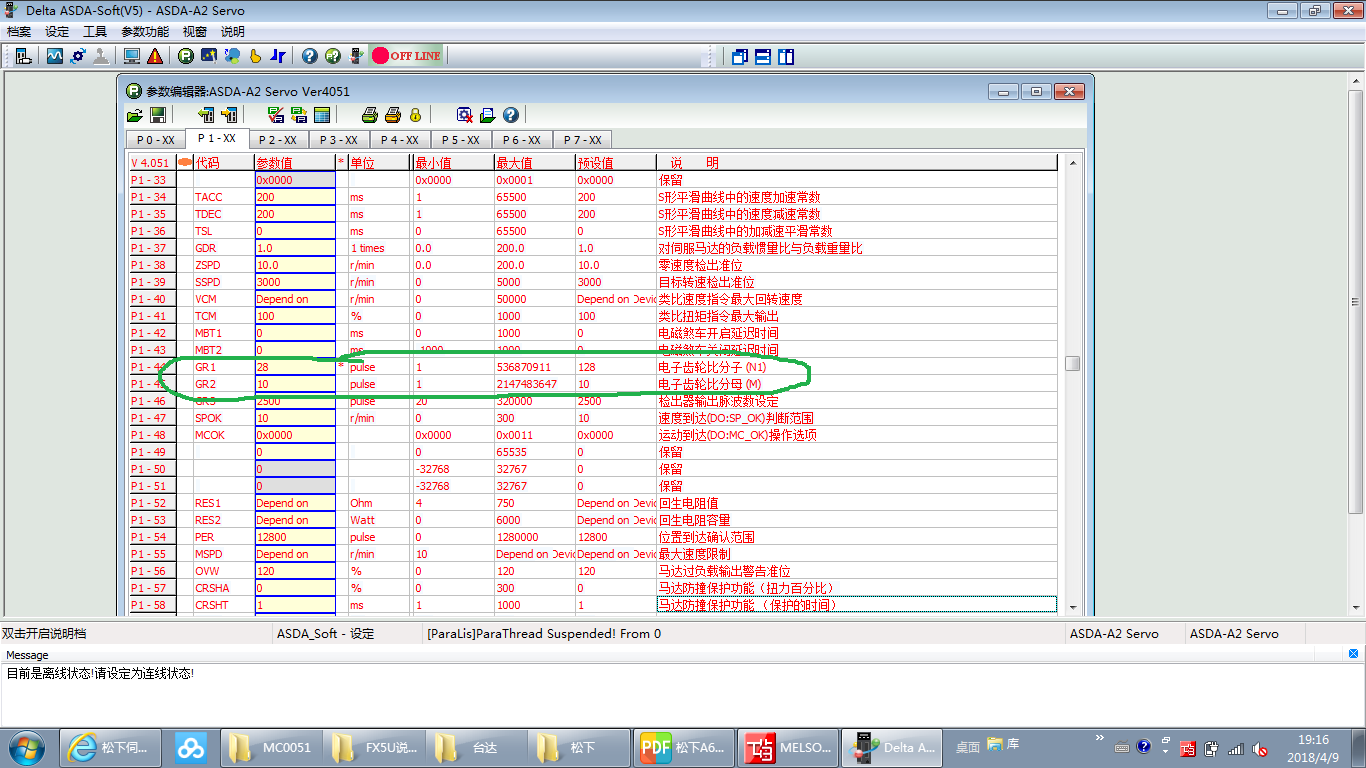Click the green floppy disk save icon
The width and height of the screenshot is (1366, 768).
[157, 115]
